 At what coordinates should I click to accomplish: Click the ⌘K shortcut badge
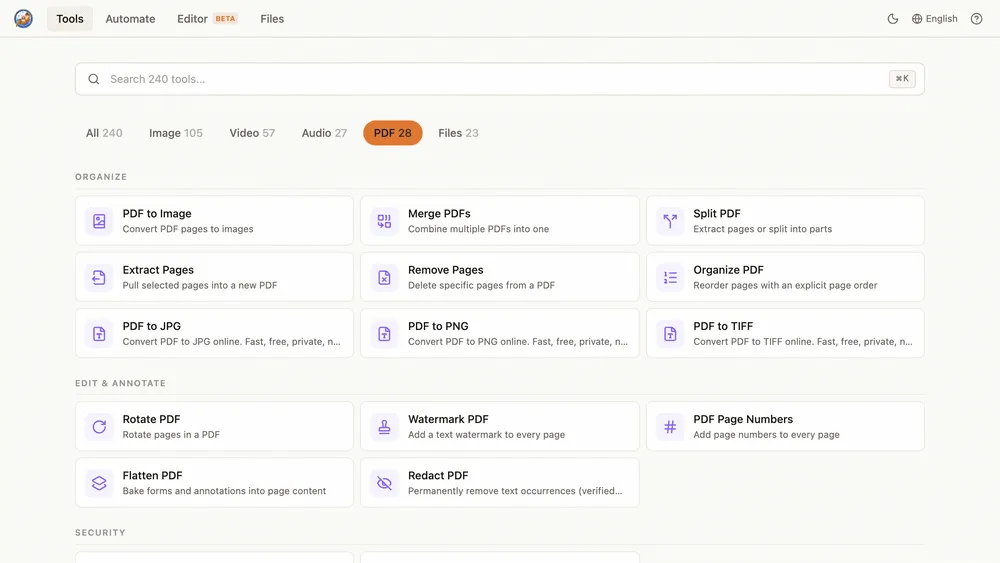(x=902, y=78)
